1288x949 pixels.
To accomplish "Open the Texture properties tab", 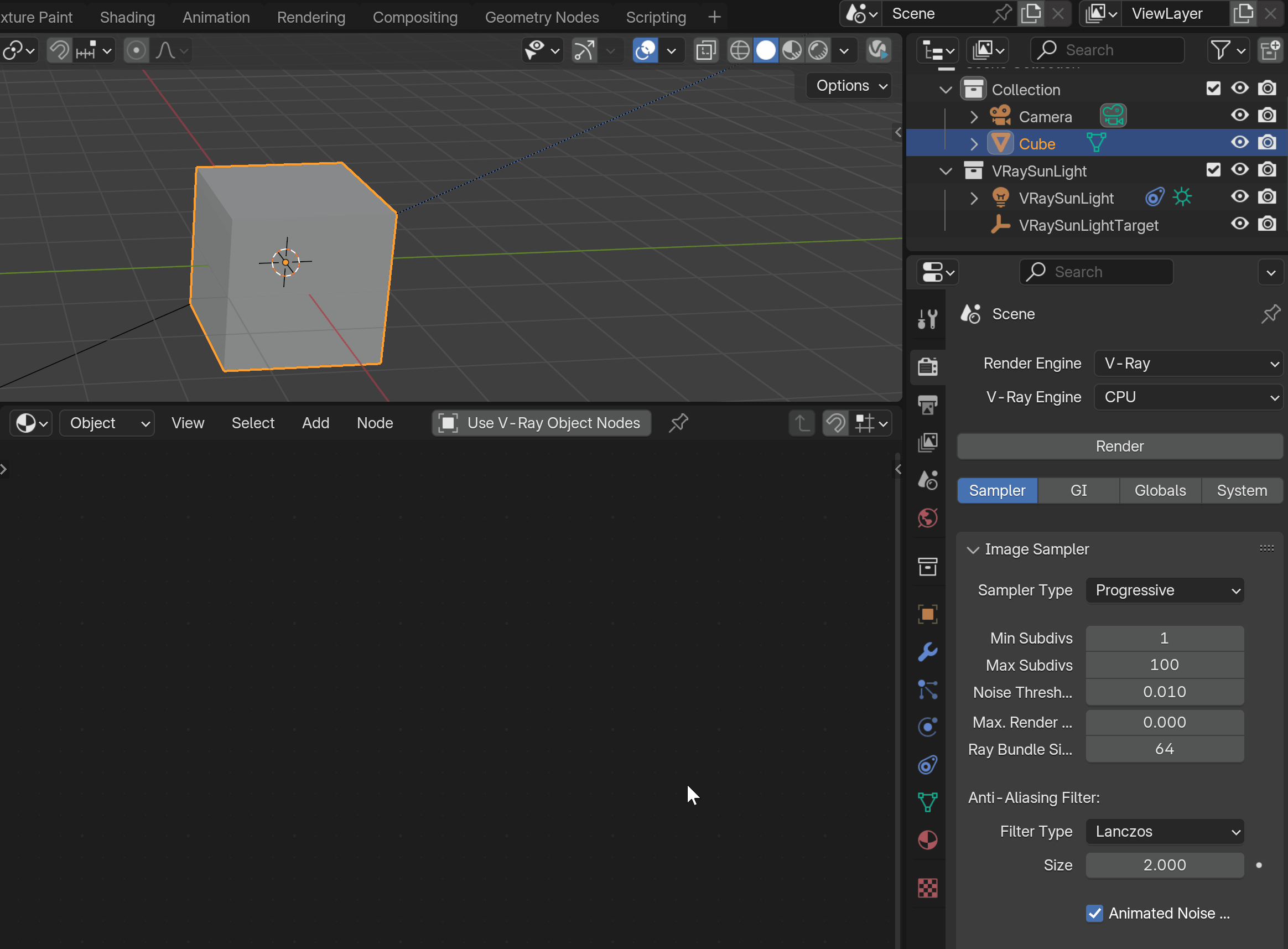I will coord(927,888).
